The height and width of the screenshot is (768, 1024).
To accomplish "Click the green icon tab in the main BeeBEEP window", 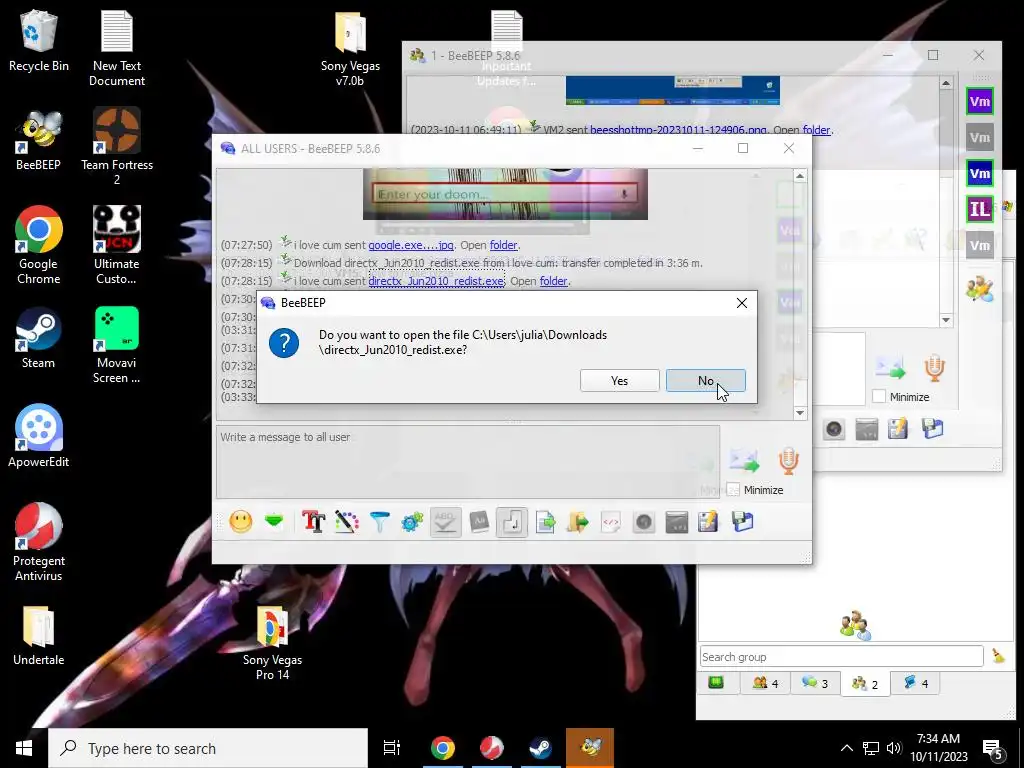I will coord(716,683).
